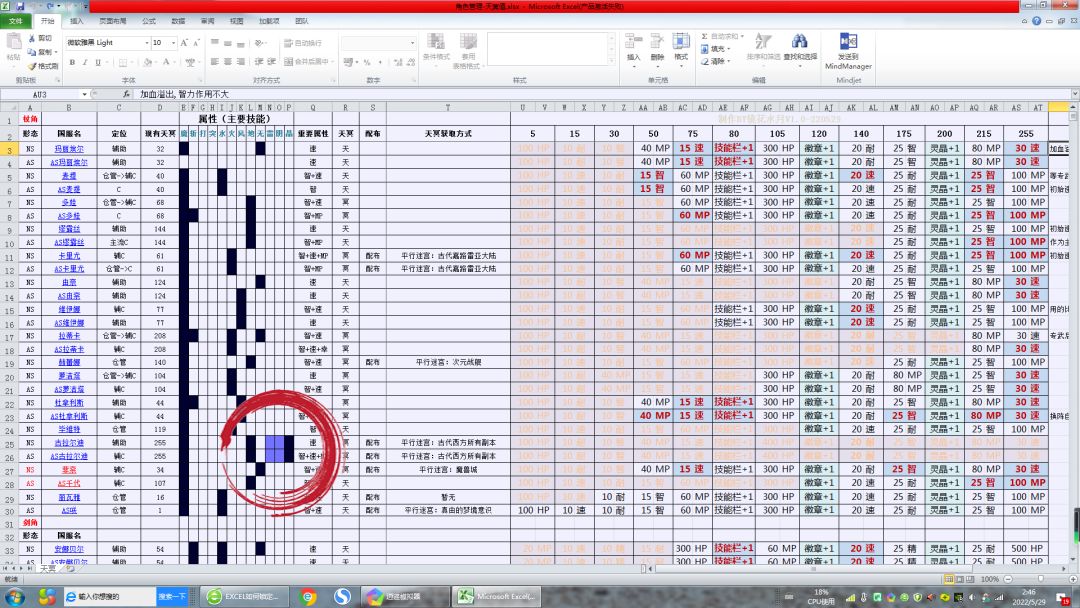Open the Name Box dropdown arrow

[x=84, y=94]
